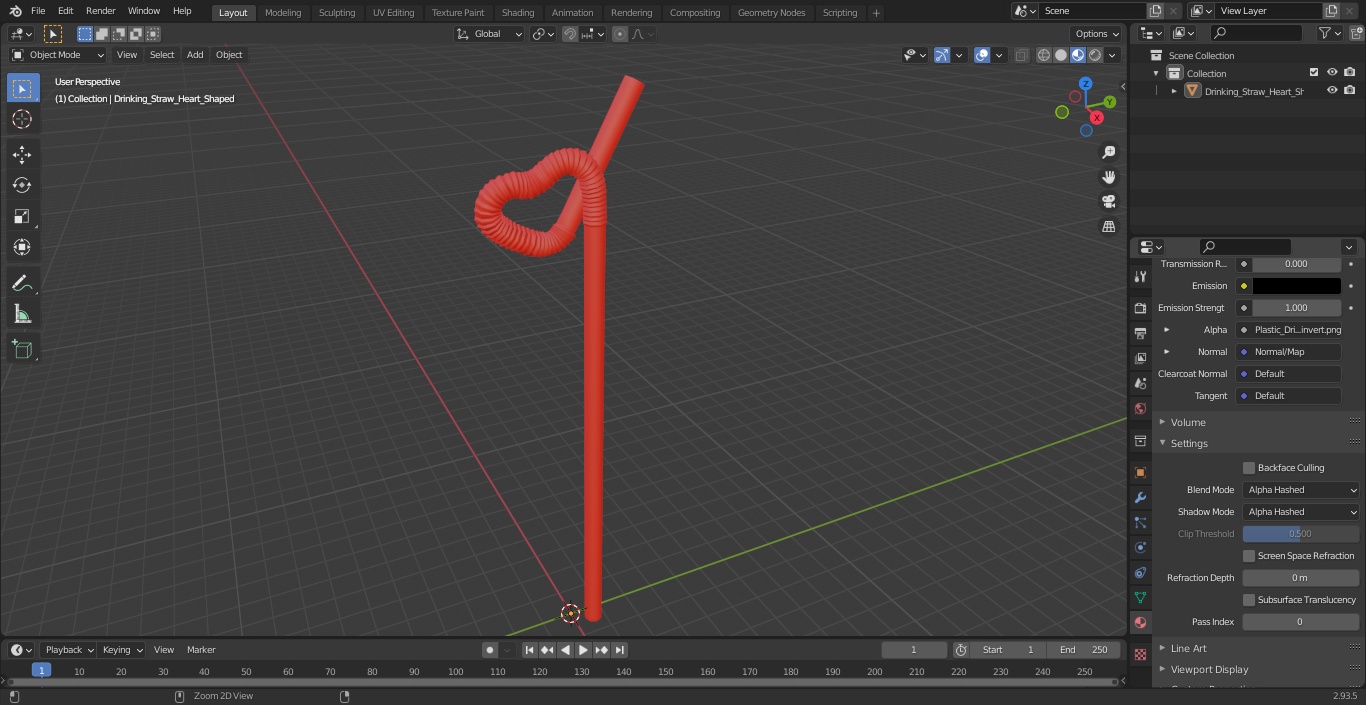
Task: Activate the Rotate tool
Action: click(x=22, y=185)
